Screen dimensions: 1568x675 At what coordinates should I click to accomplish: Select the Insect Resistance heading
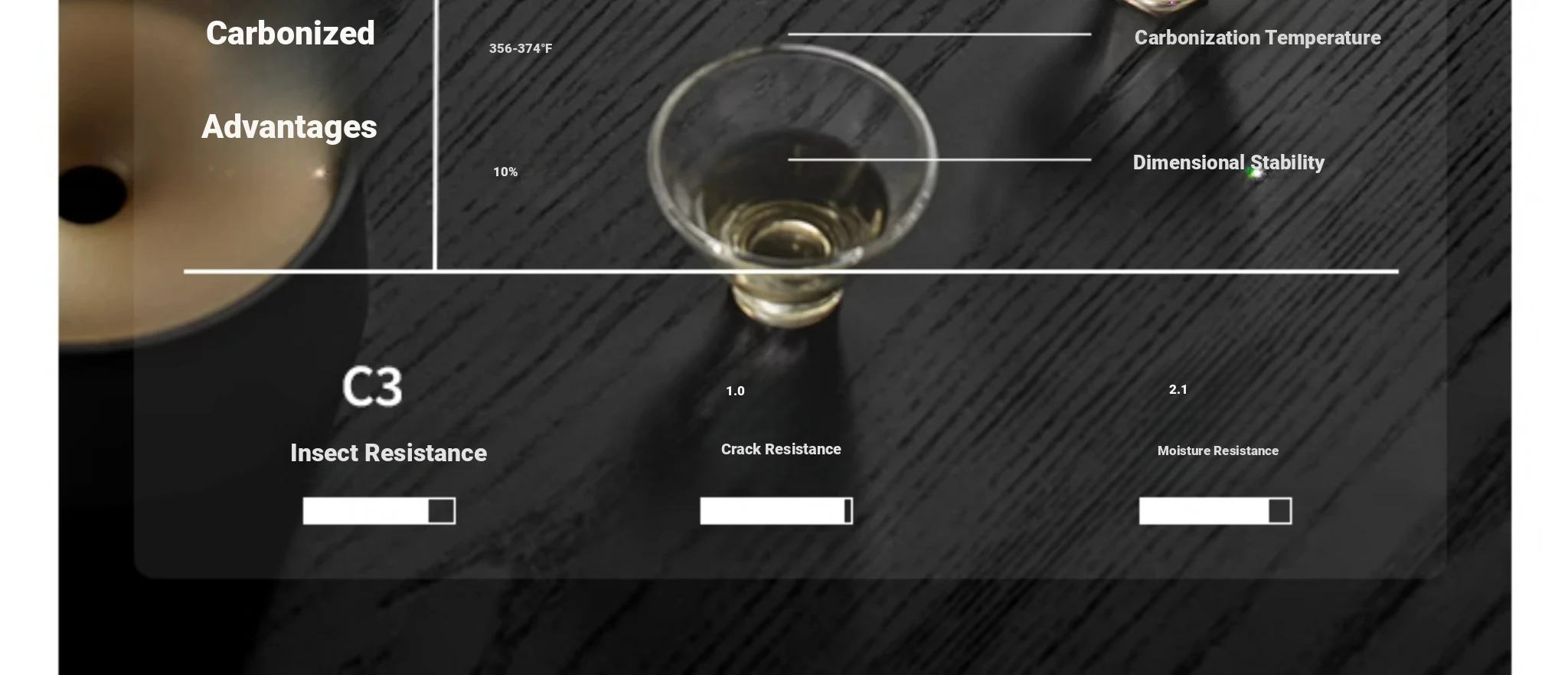[x=388, y=453]
